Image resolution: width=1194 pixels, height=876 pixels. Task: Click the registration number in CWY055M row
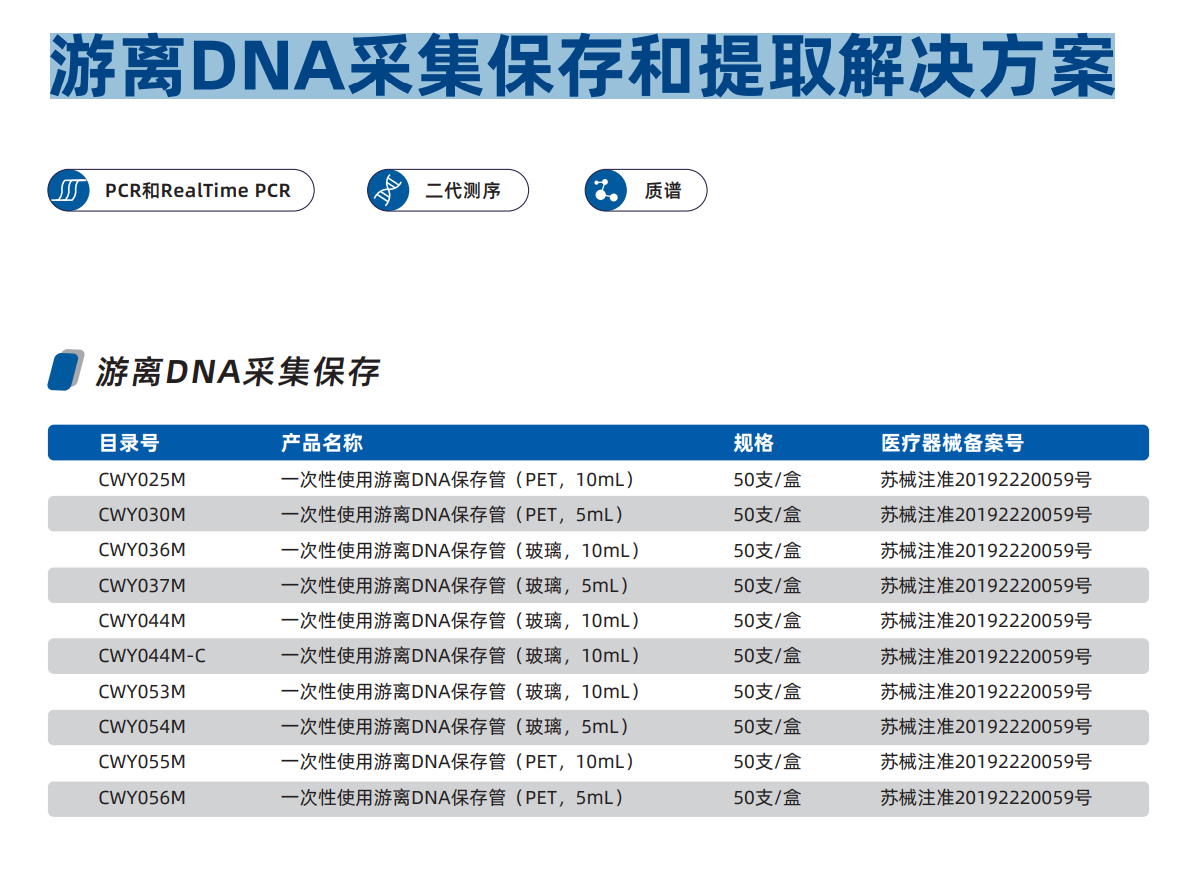pyautogui.click(x=985, y=762)
